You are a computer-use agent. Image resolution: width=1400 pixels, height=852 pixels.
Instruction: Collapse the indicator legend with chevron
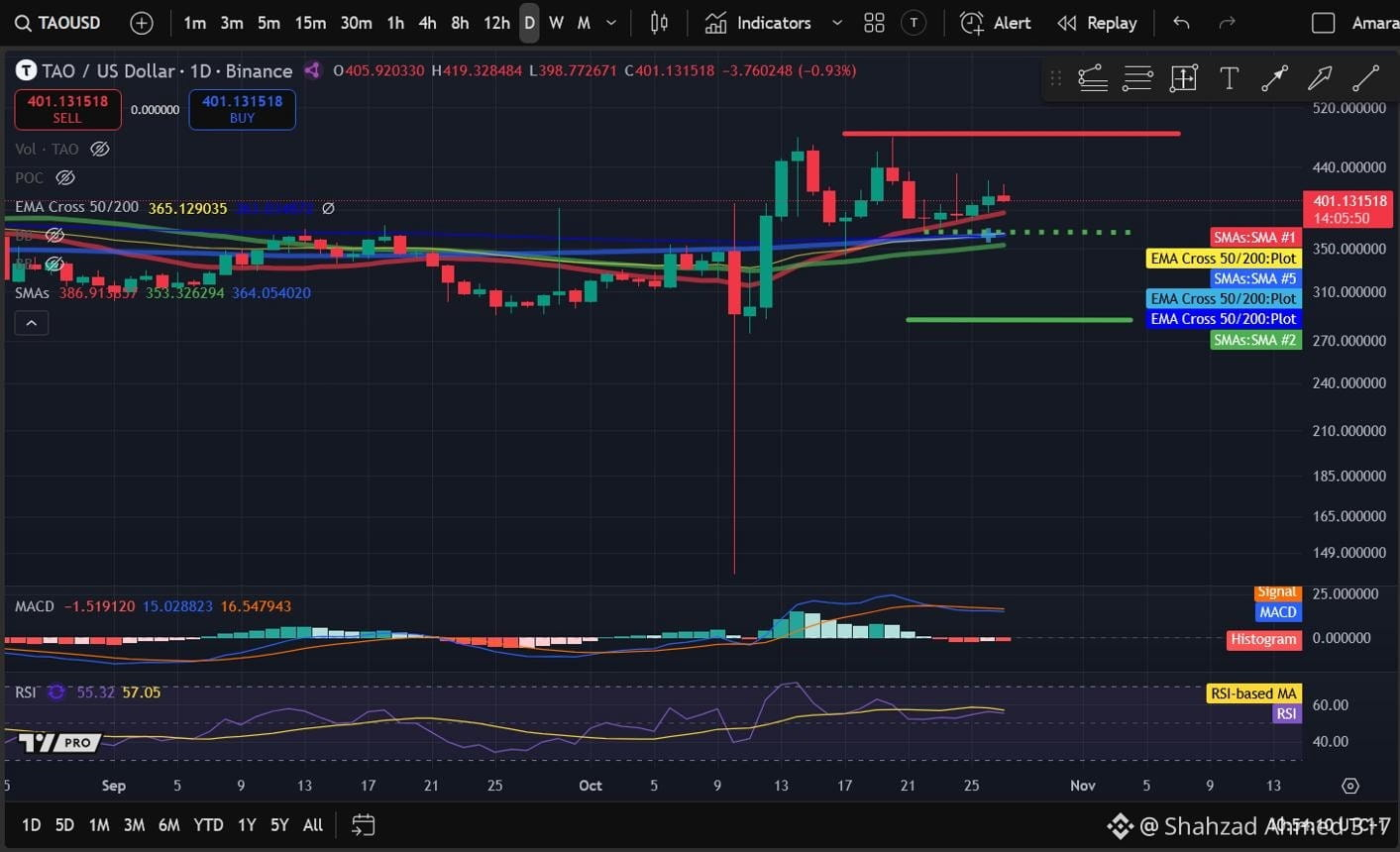pyautogui.click(x=32, y=323)
